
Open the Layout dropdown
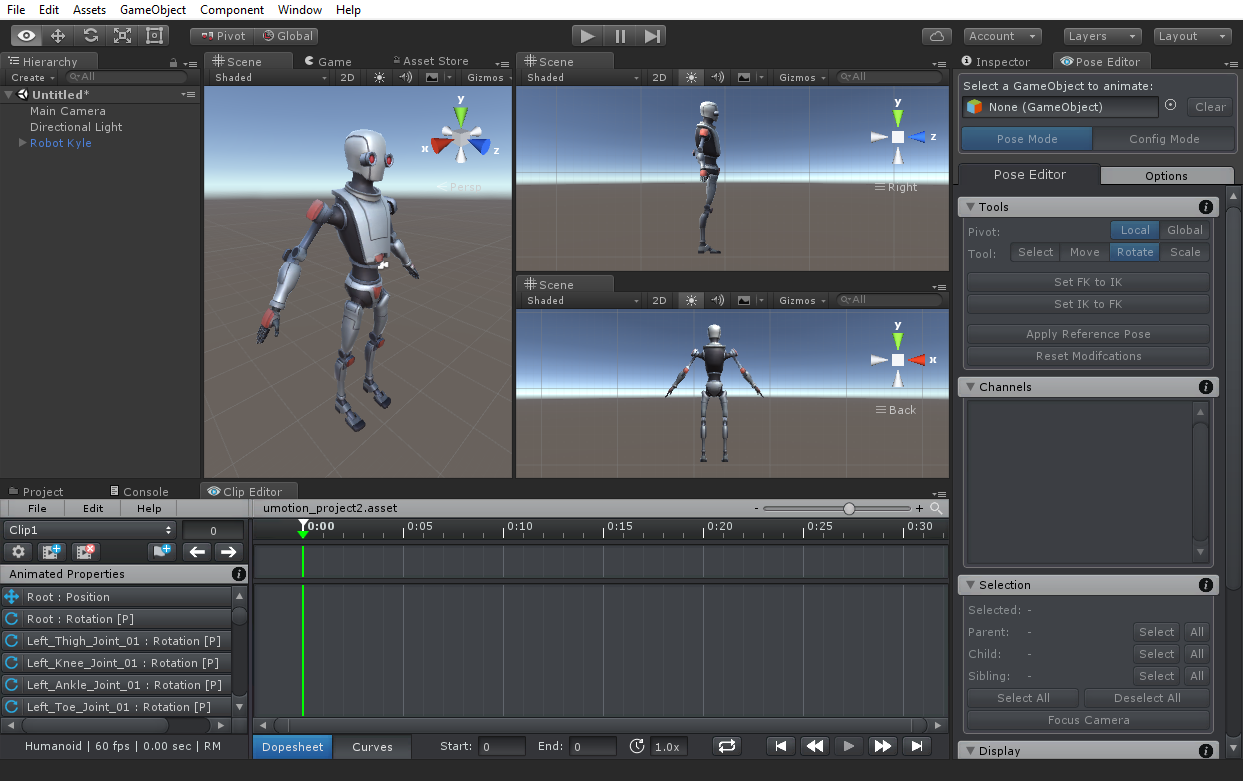pyautogui.click(x=1192, y=36)
